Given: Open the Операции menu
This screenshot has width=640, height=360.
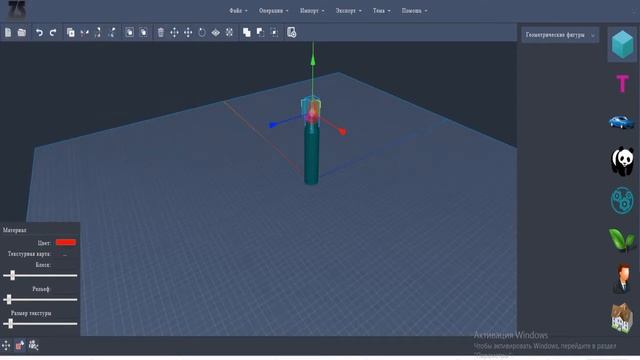Looking at the screenshot, I should (x=273, y=11).
